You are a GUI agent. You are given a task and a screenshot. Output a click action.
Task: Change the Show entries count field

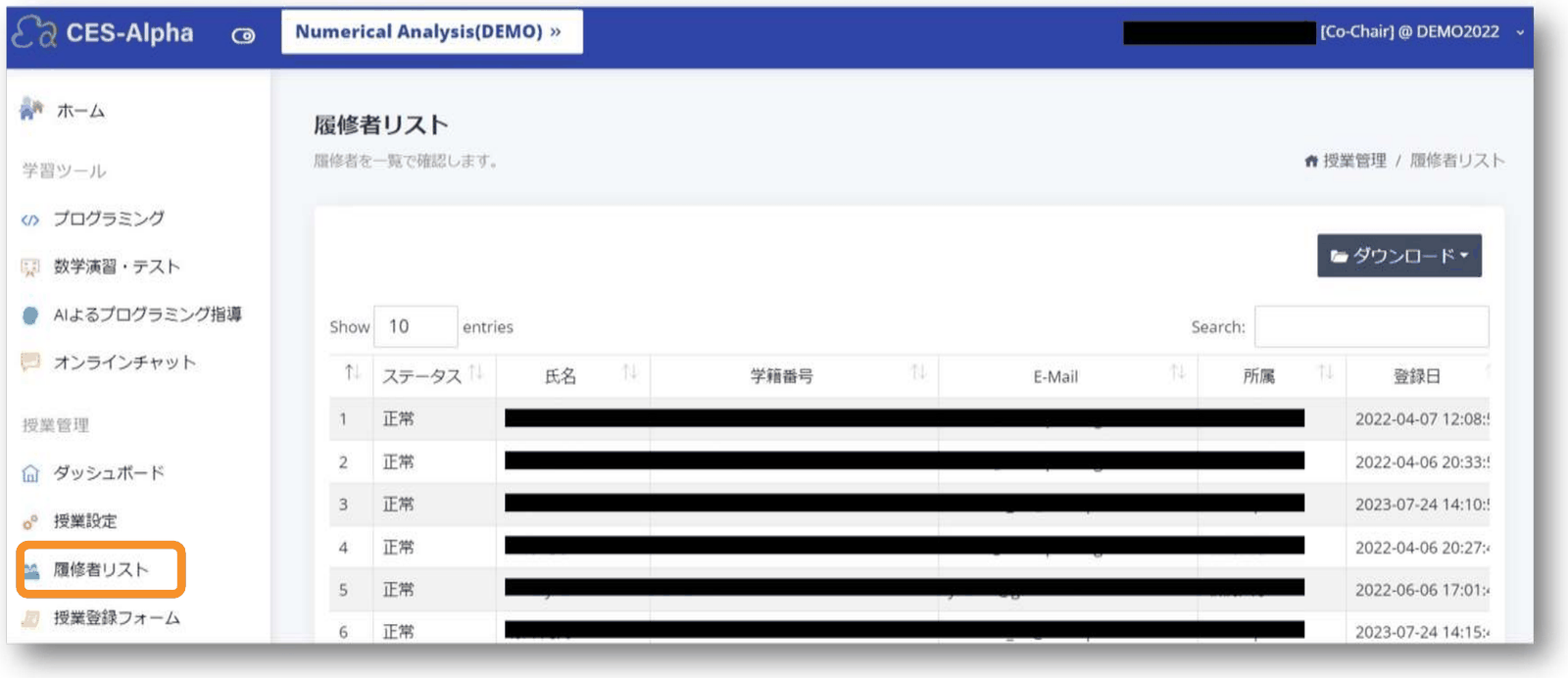pyautogui.click(x=416, y=326)
